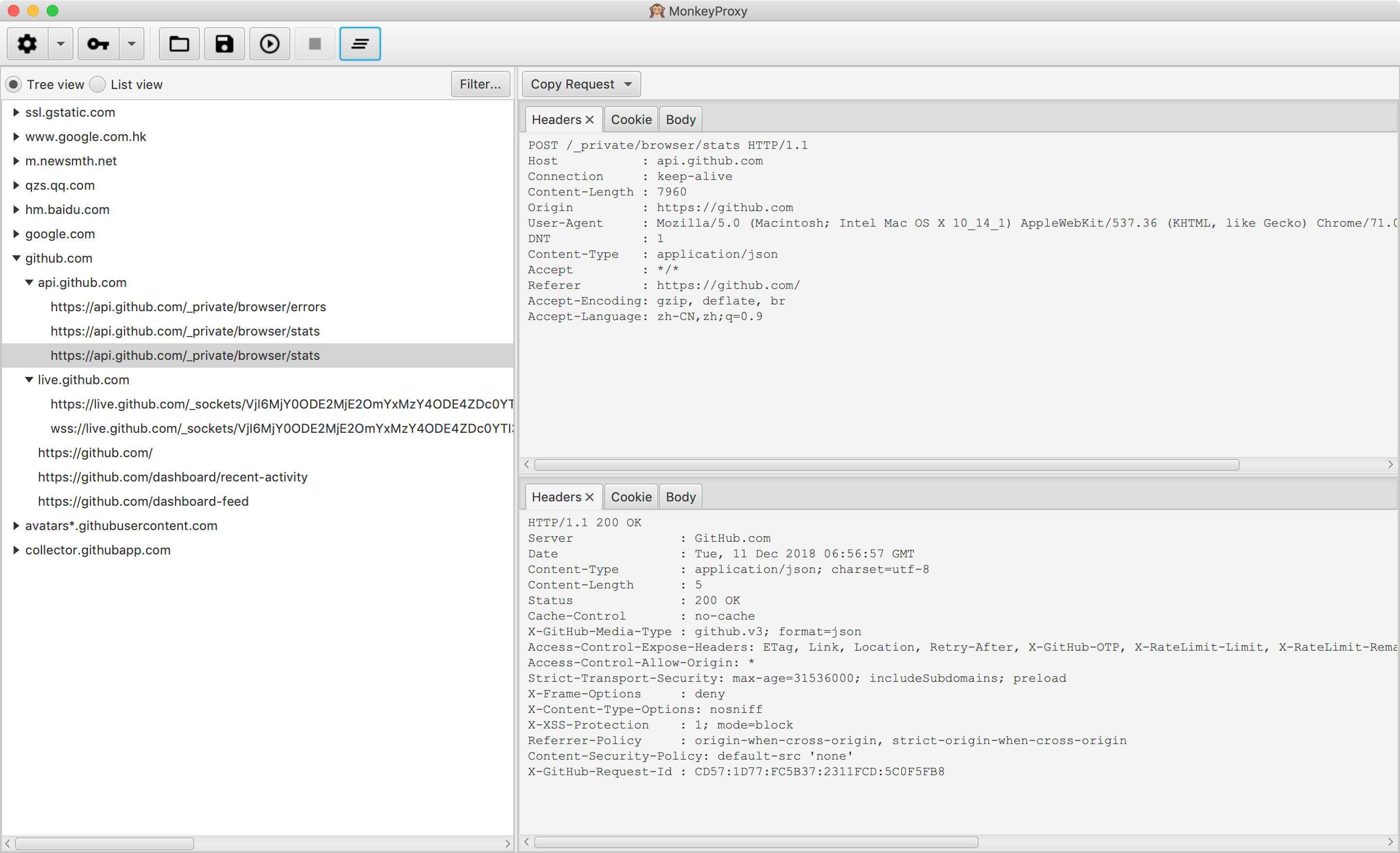
Task: Click request headers horizontal scrollbar
Action: click(886, 465)
